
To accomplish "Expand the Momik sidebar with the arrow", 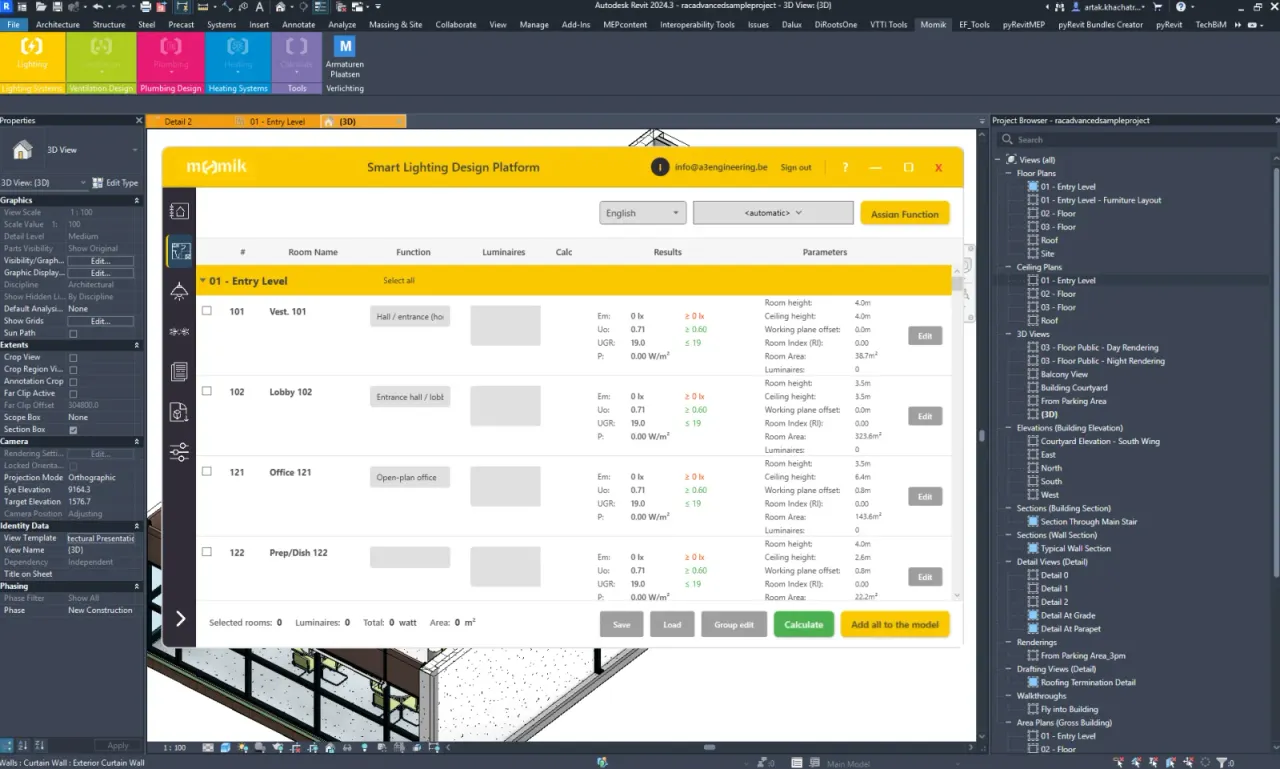I will point(180,619).
